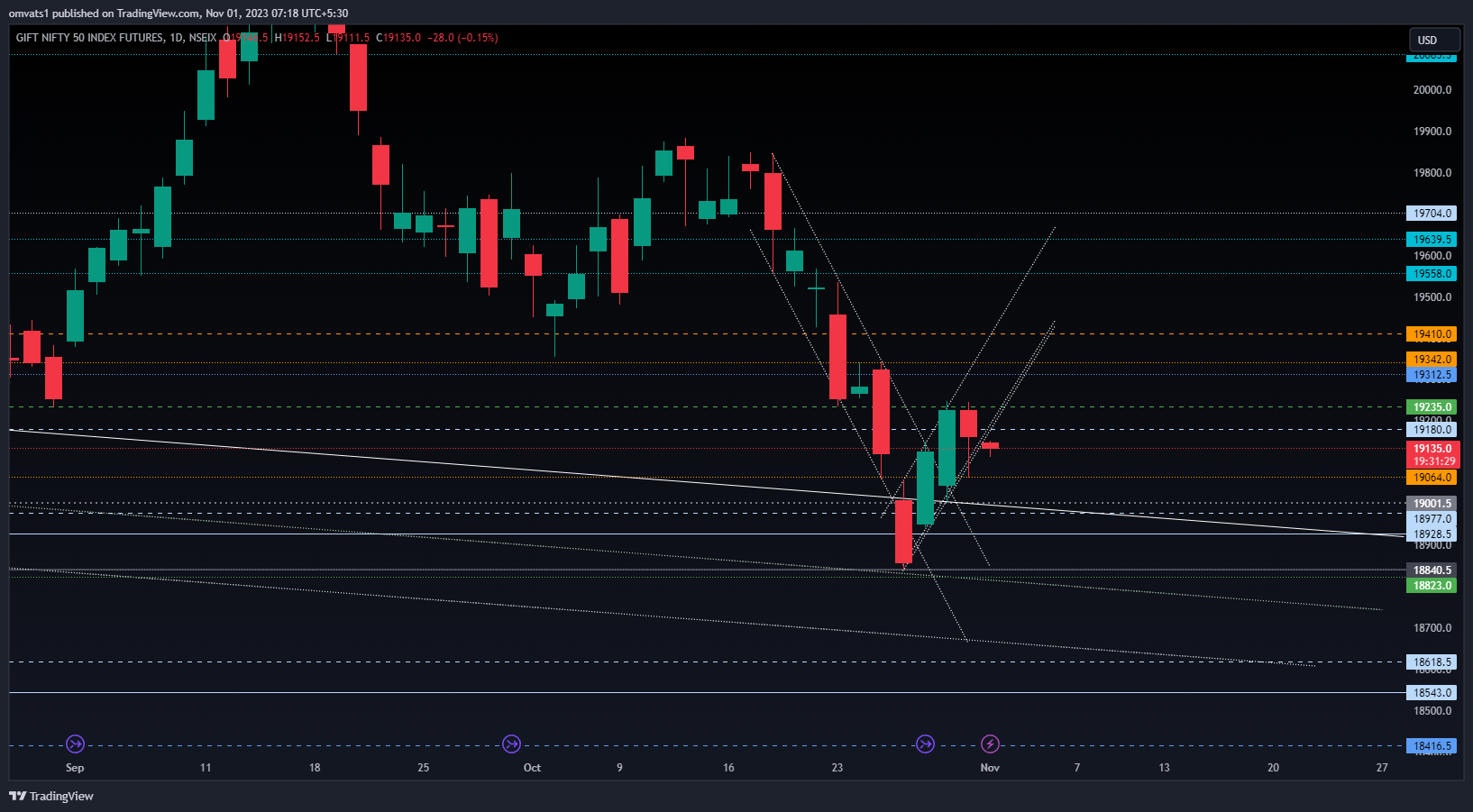Click the 19500.0 price axis tick
Screen dimensions: 1473x812
tap(1432, 297)
